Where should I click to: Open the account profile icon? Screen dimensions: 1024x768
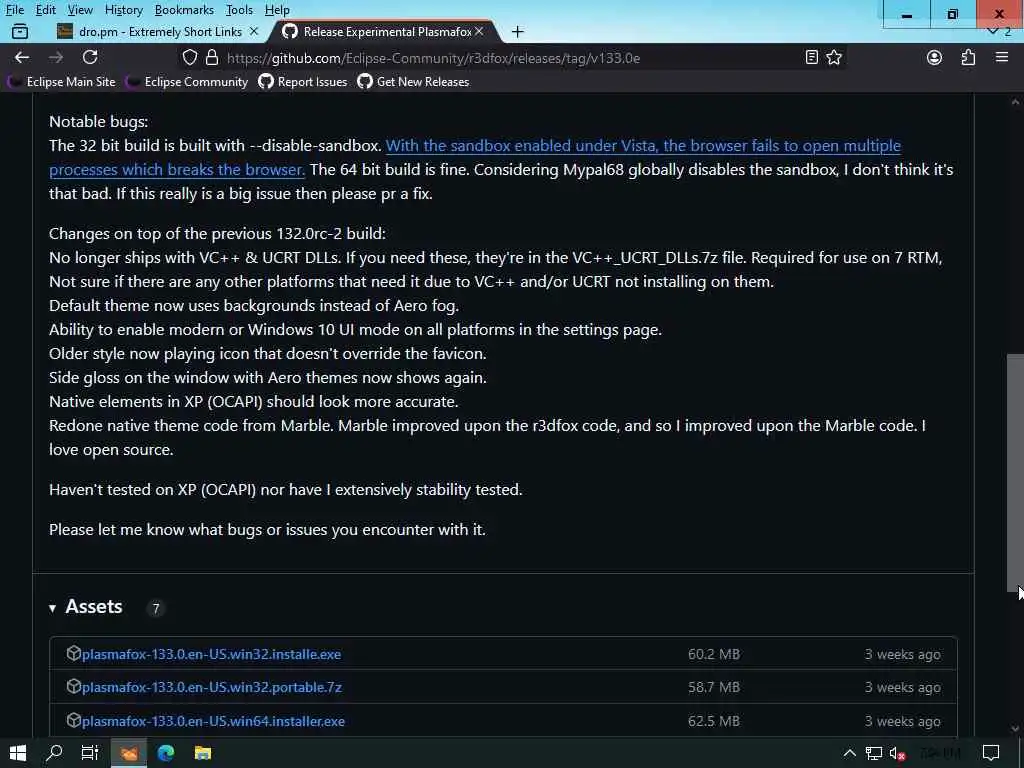(x=935, y=57)
